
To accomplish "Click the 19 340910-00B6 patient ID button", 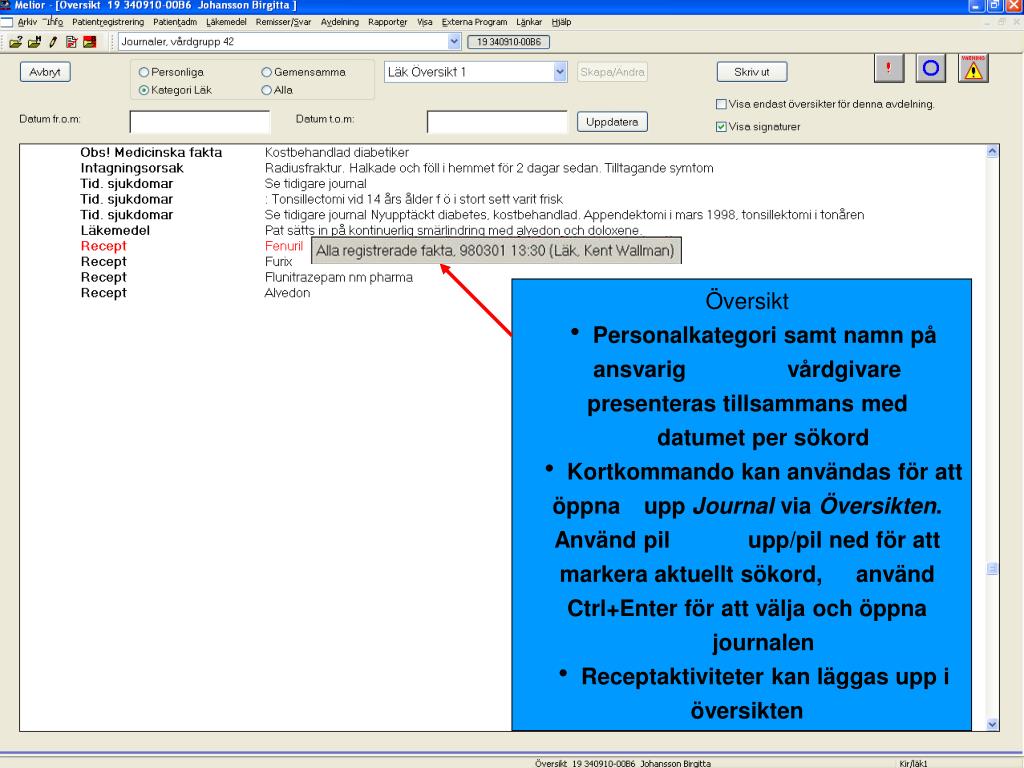I will 508,42.
